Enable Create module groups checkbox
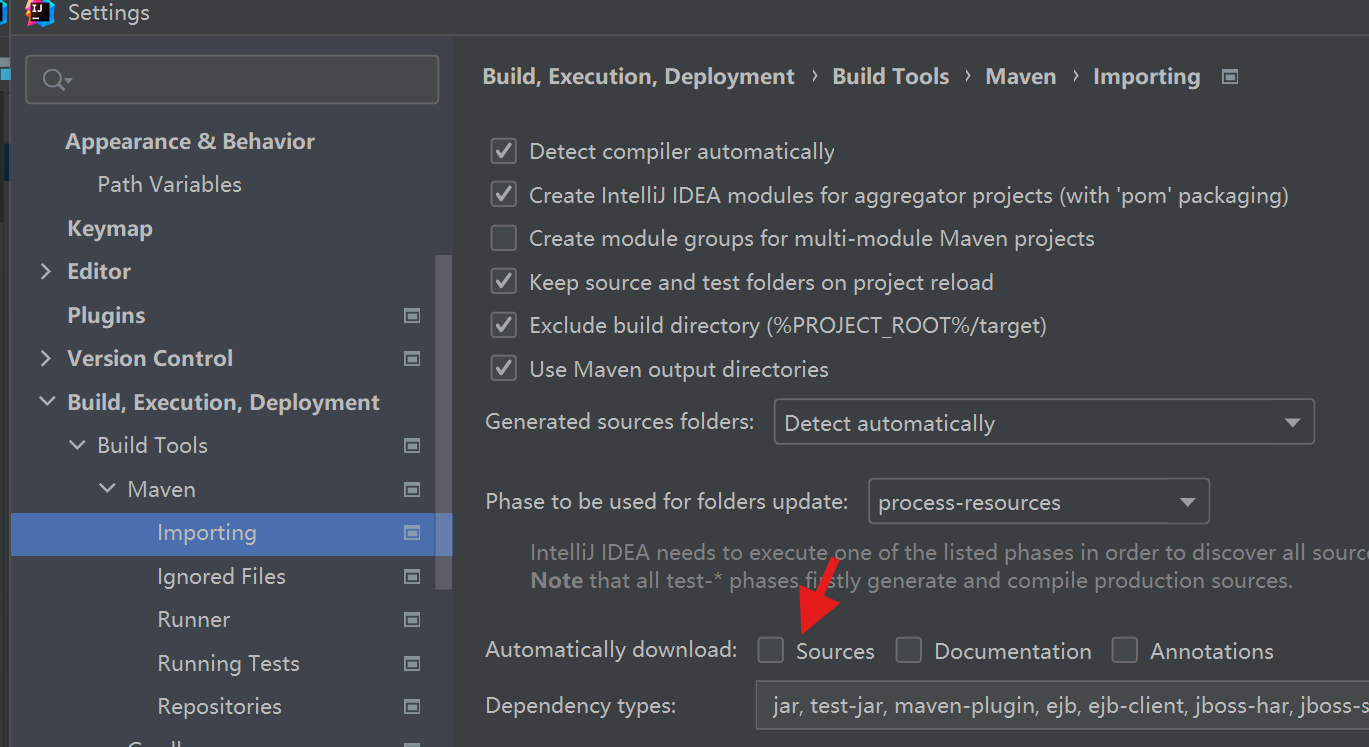Viewport: 1369px width, 747px height. pyautogui.click(x=504, y=239)
